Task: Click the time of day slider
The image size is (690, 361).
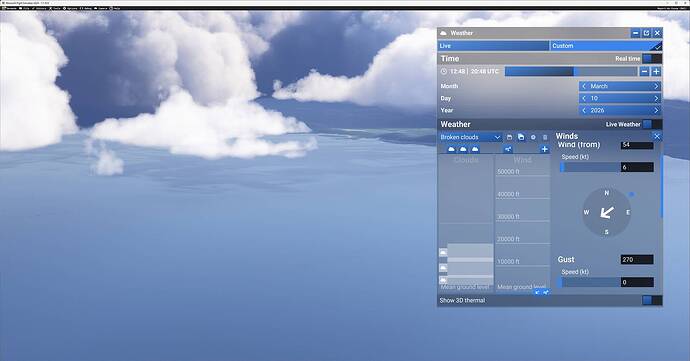Action: (571, 71)
